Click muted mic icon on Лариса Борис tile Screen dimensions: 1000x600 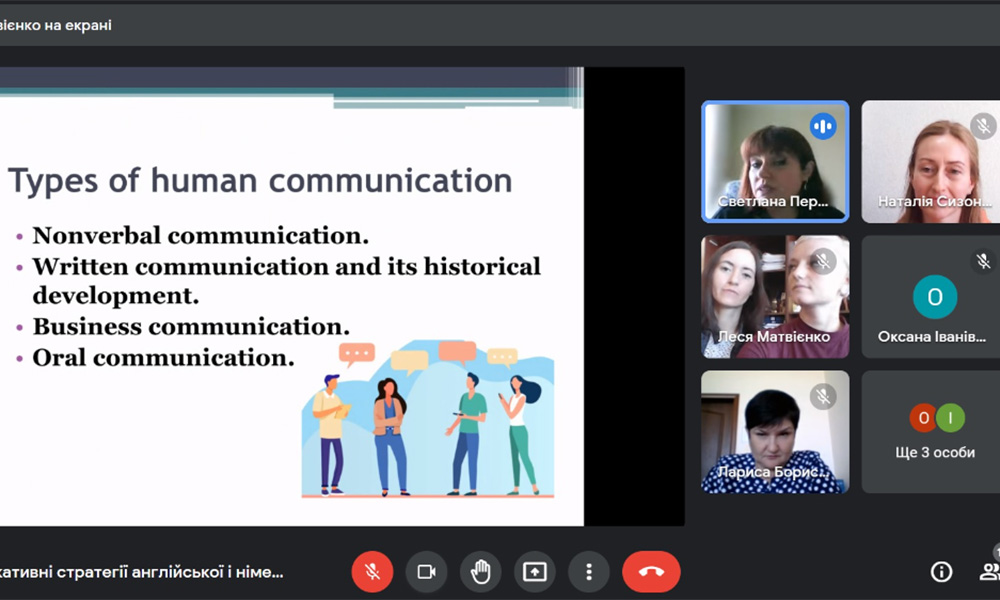pos(823,397)
